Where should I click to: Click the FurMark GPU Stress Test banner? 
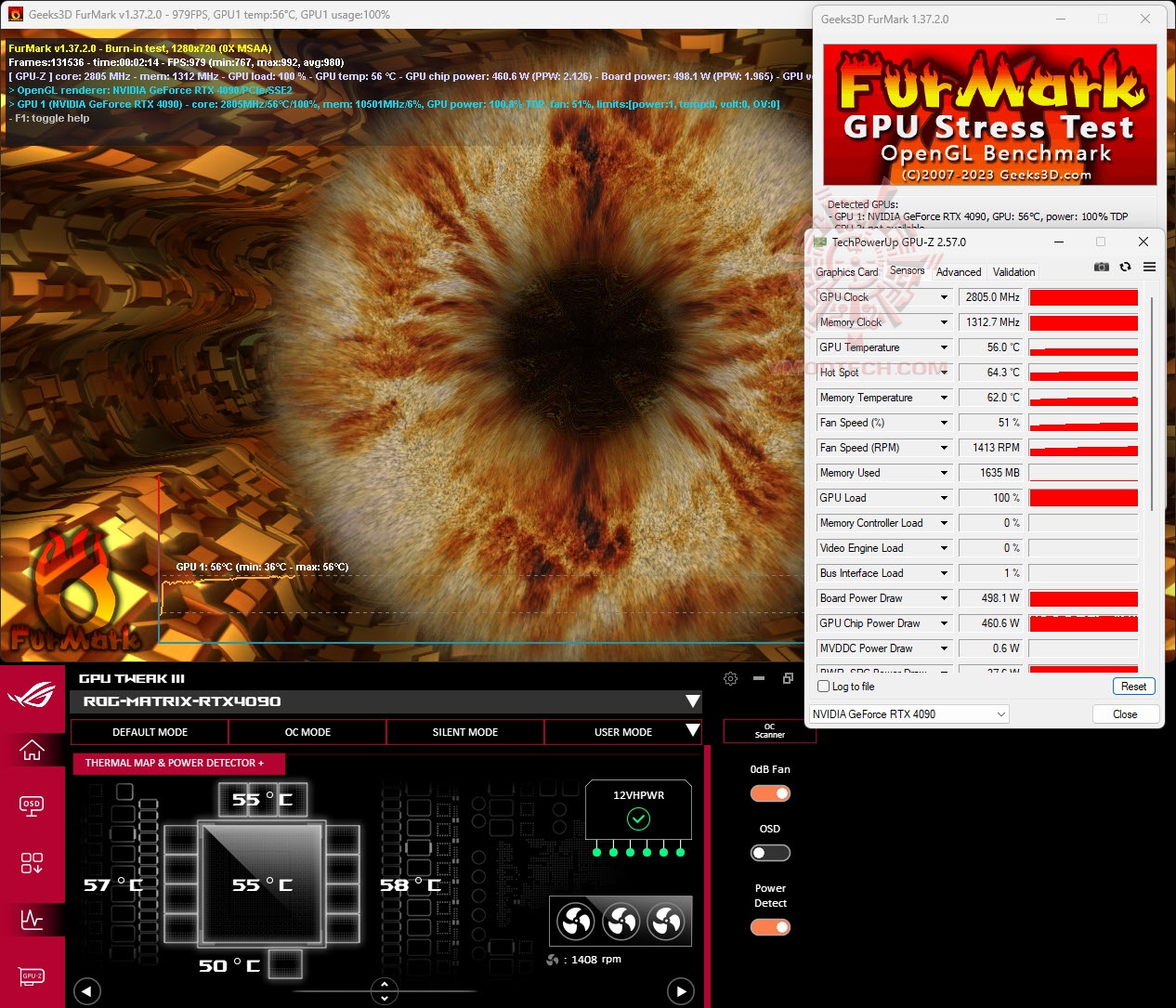coord(990,114)
